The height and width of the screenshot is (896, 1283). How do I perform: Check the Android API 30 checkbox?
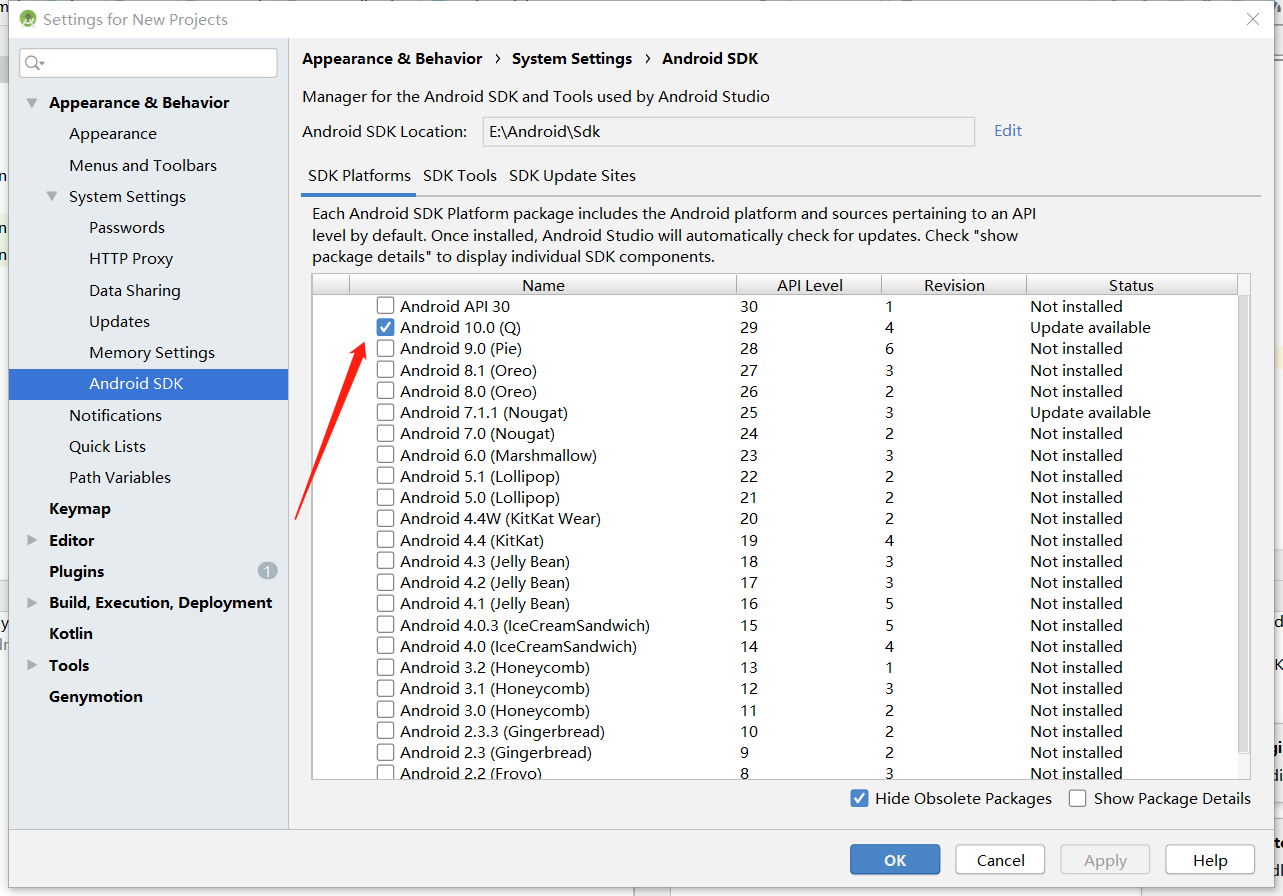pos(385,306)
